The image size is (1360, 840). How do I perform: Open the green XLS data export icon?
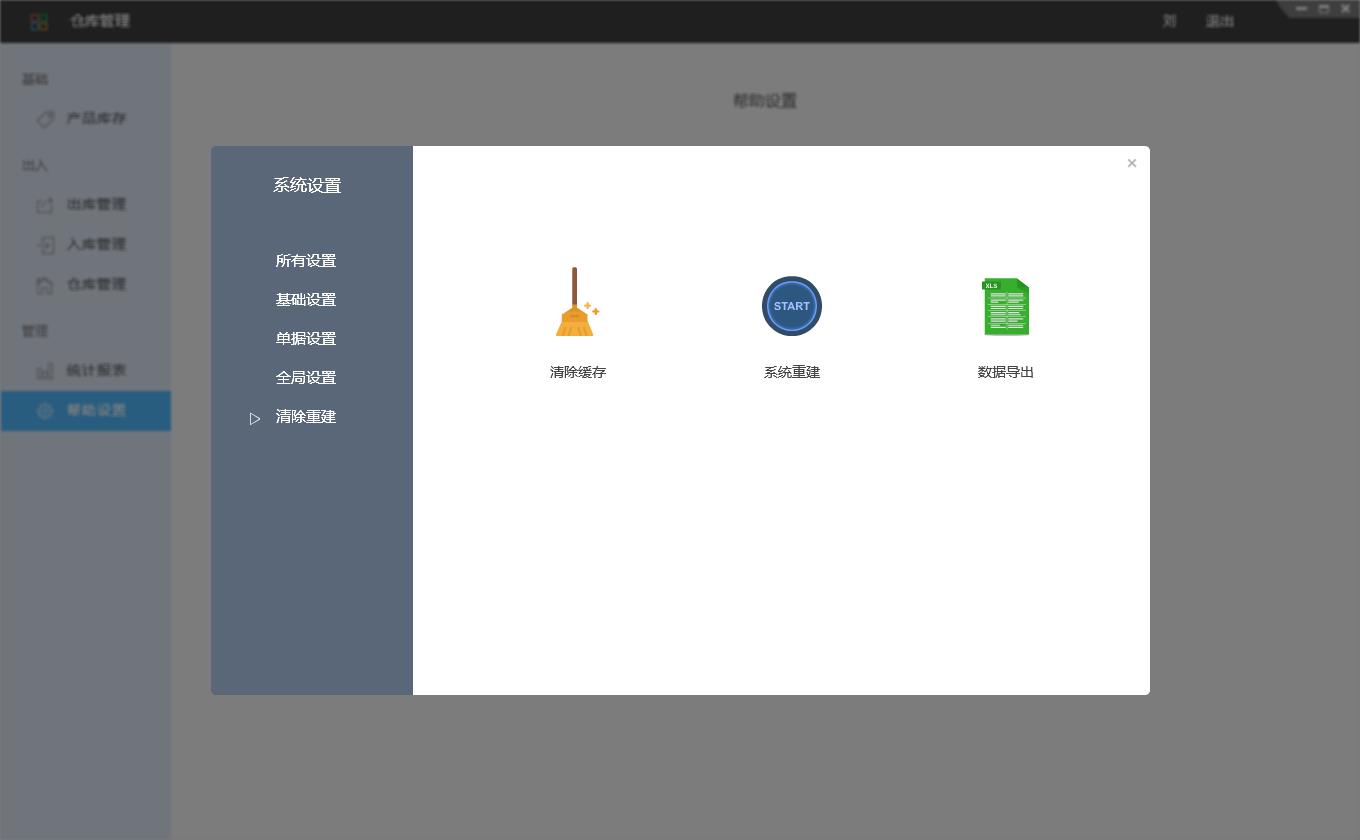click(x=1005, y=306)
